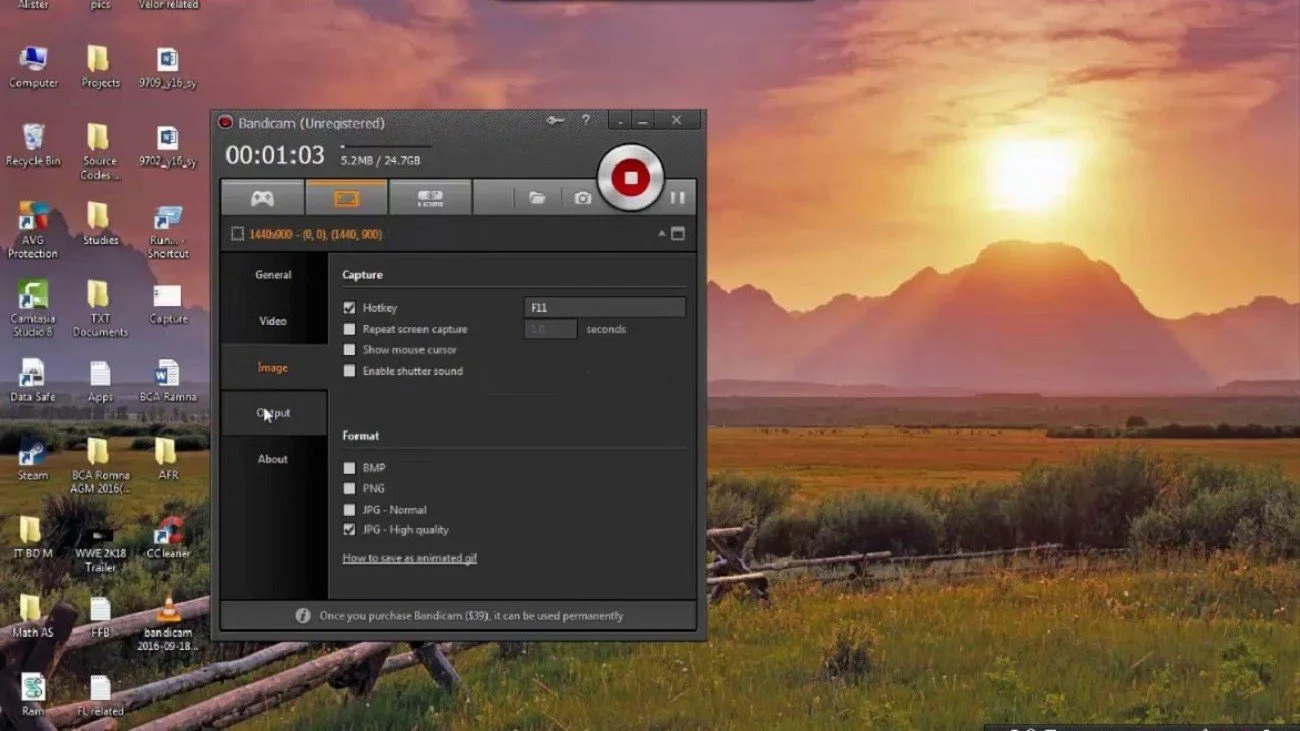The width and height of the screenshot is (1300, 731).
Task: Collapse the panel using the small up arrow
Action: [661, 234]
